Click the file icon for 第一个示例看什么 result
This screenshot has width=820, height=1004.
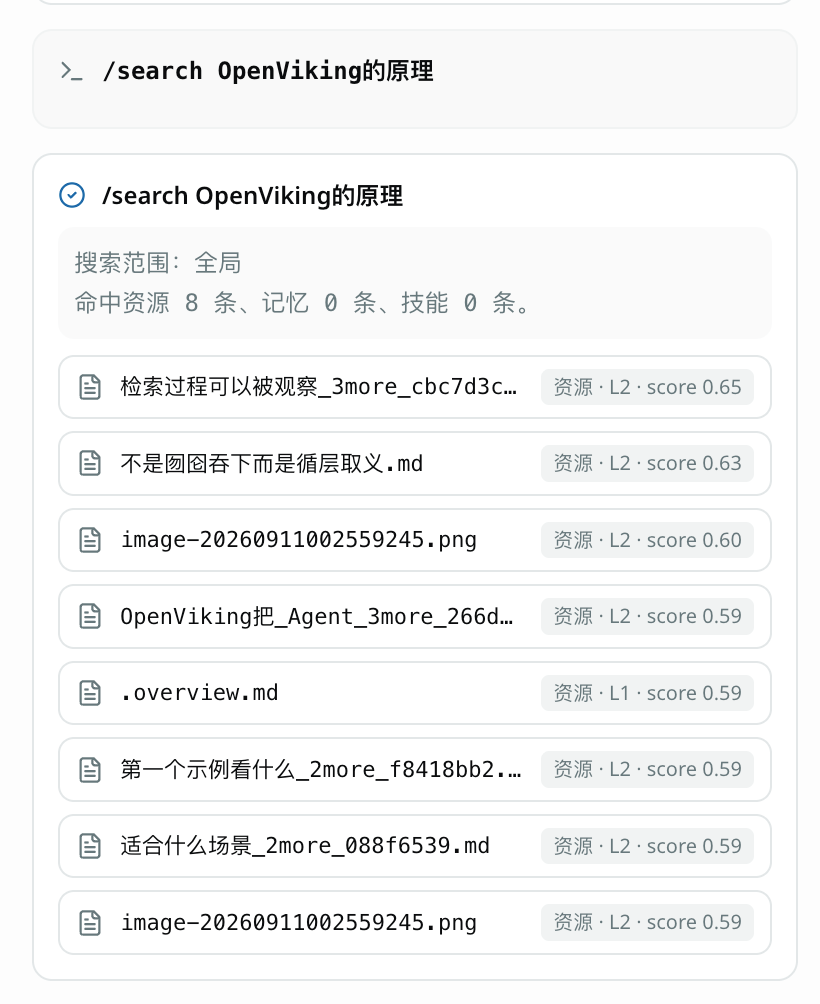point(90,769)
